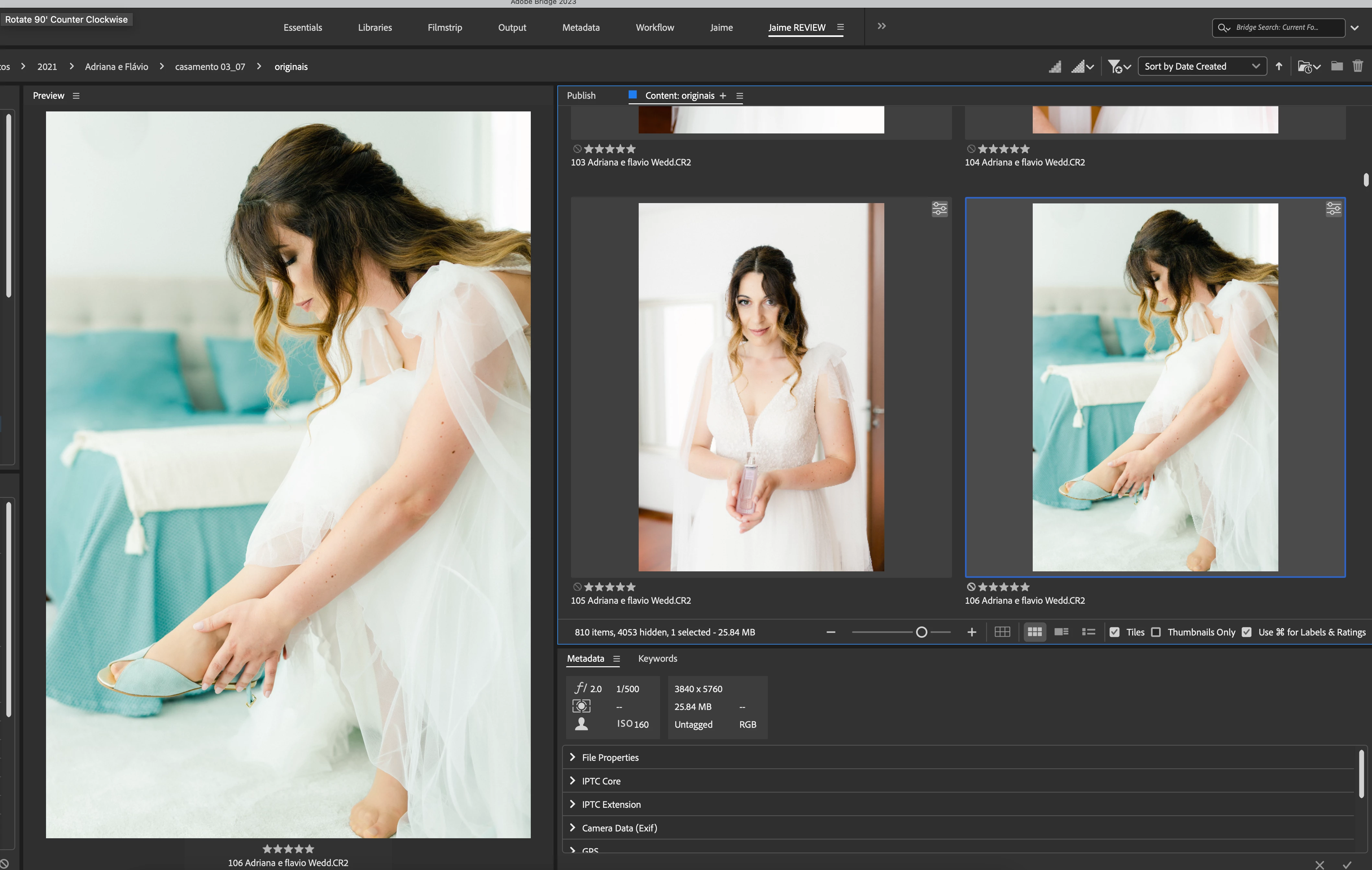The width and height of the screenshot is (1372, 870).
Task: Navigate to the casamento 03_07 folder
Action: (210, 67)
